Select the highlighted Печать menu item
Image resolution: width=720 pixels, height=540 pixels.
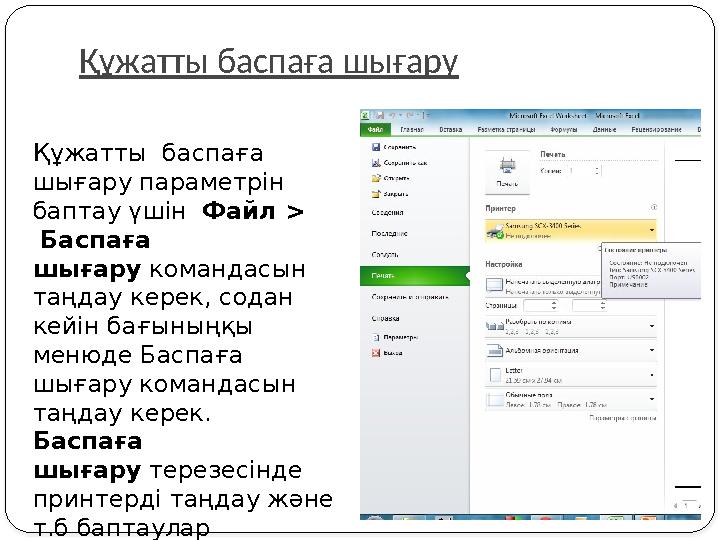tap(415, 276)
